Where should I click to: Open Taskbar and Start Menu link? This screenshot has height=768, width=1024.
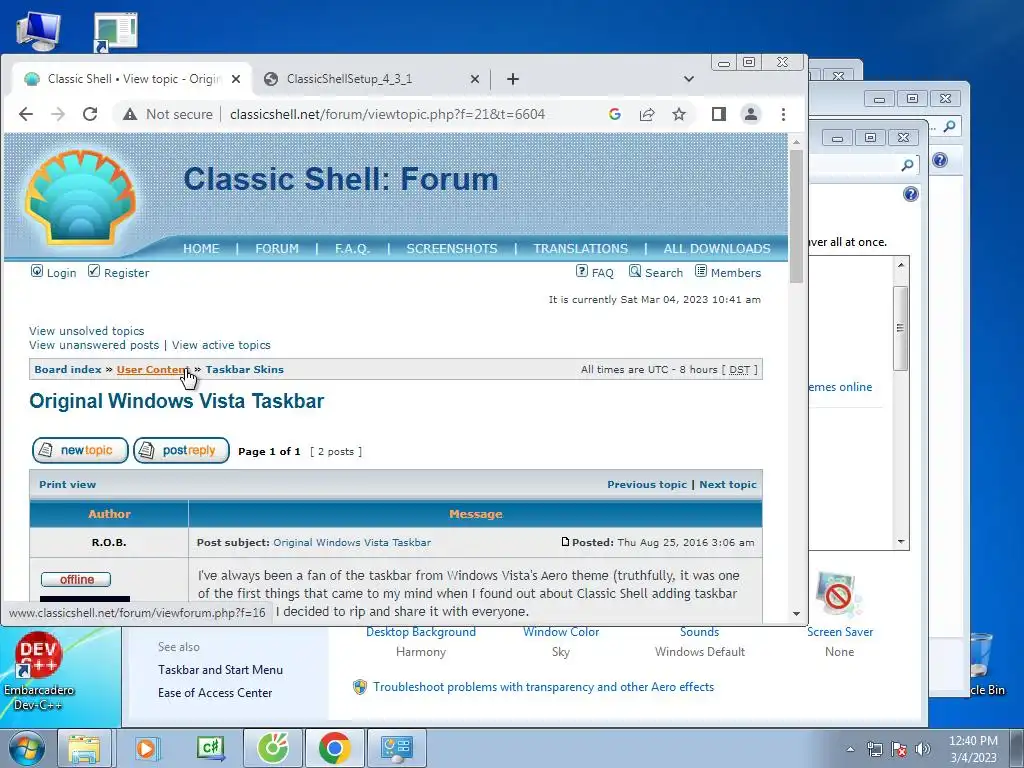pos(220,670)
